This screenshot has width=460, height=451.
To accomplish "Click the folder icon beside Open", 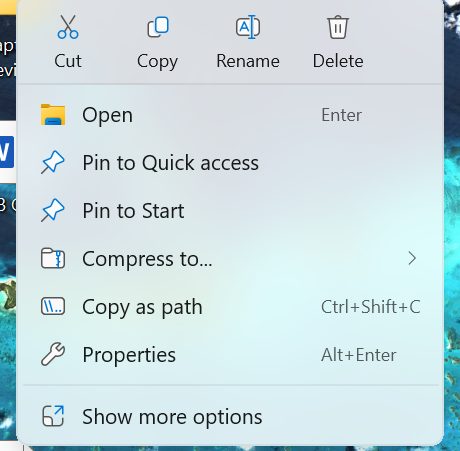I will [53, 115].
